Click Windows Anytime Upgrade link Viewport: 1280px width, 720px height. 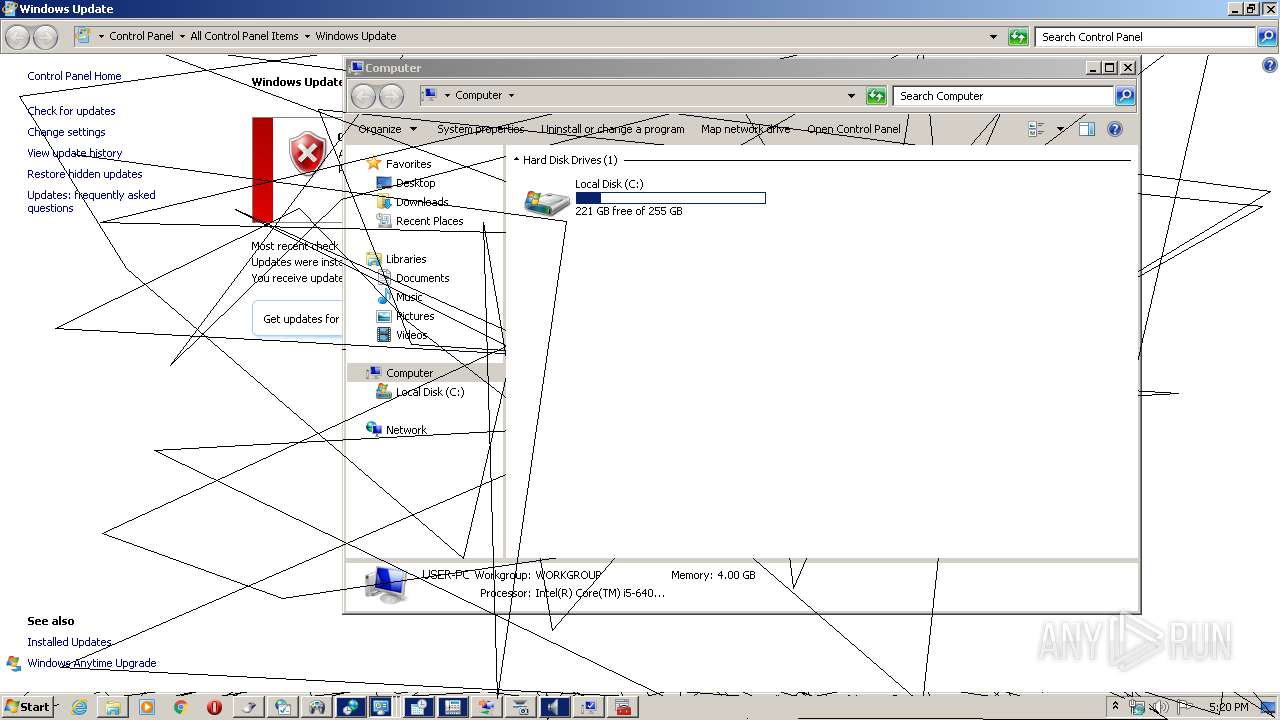[x=92, y=663]
